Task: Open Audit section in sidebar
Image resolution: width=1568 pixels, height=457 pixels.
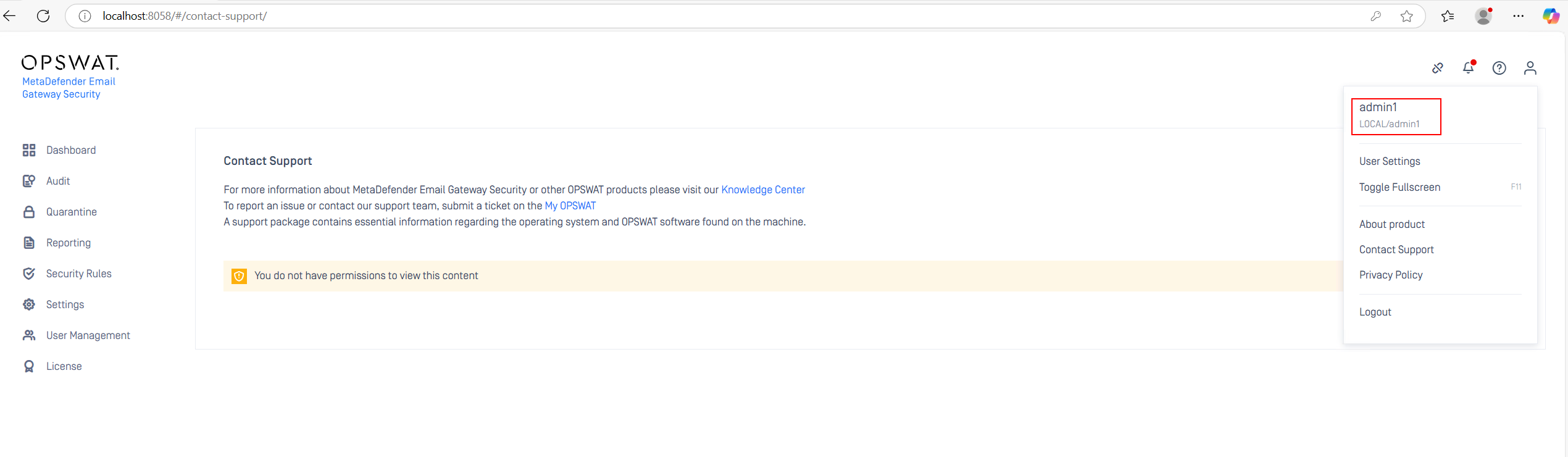Action: (58, 181)
